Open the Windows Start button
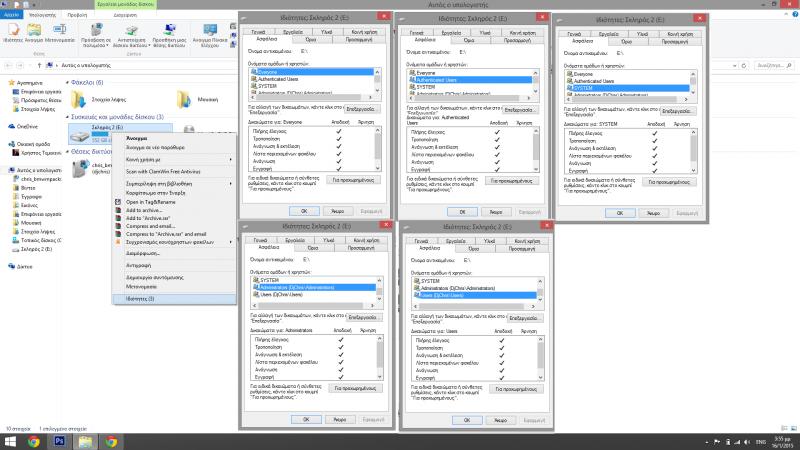Screen dimensions: 800x450 (9, 440)
